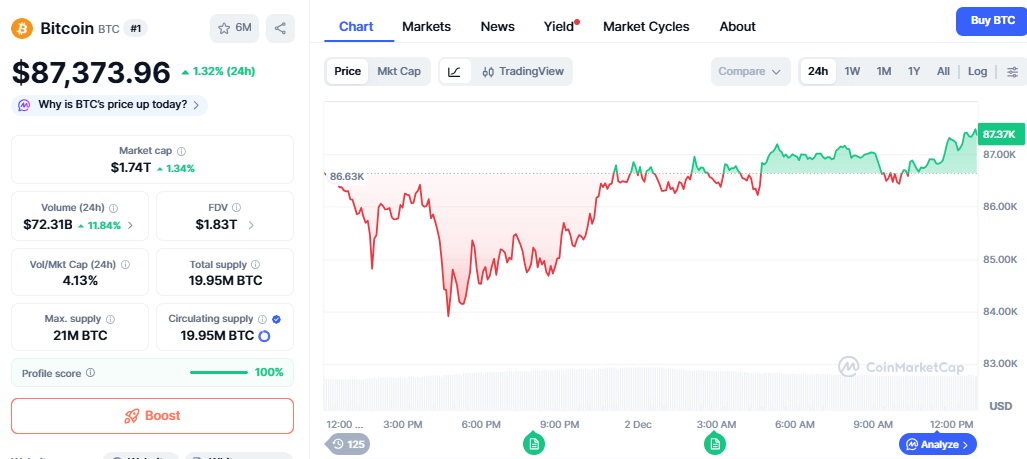This screenshot has height=459, width=1027.
Task: Click the Profile score progress bar
Action: coord(219,373)
